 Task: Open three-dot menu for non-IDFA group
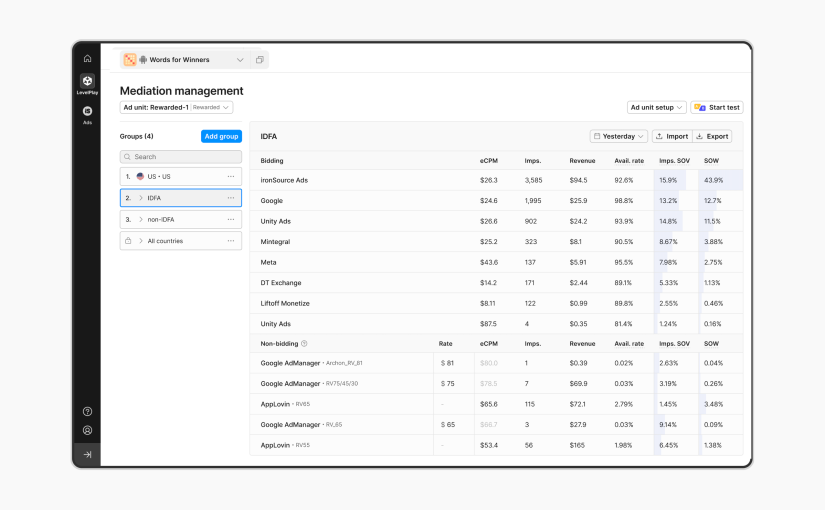pyautogui.click(x=231, y=219)
